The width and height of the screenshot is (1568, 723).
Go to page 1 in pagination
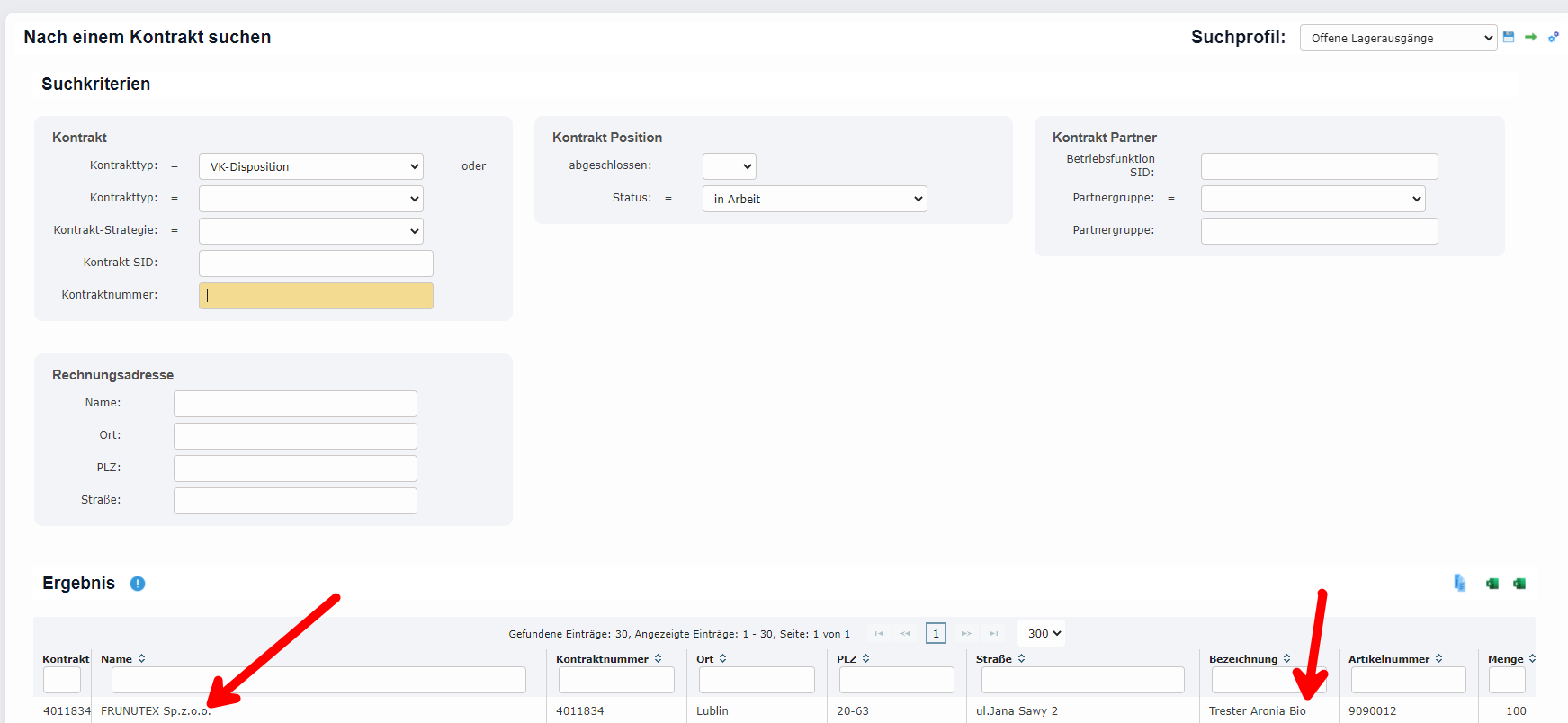(936, 633)
